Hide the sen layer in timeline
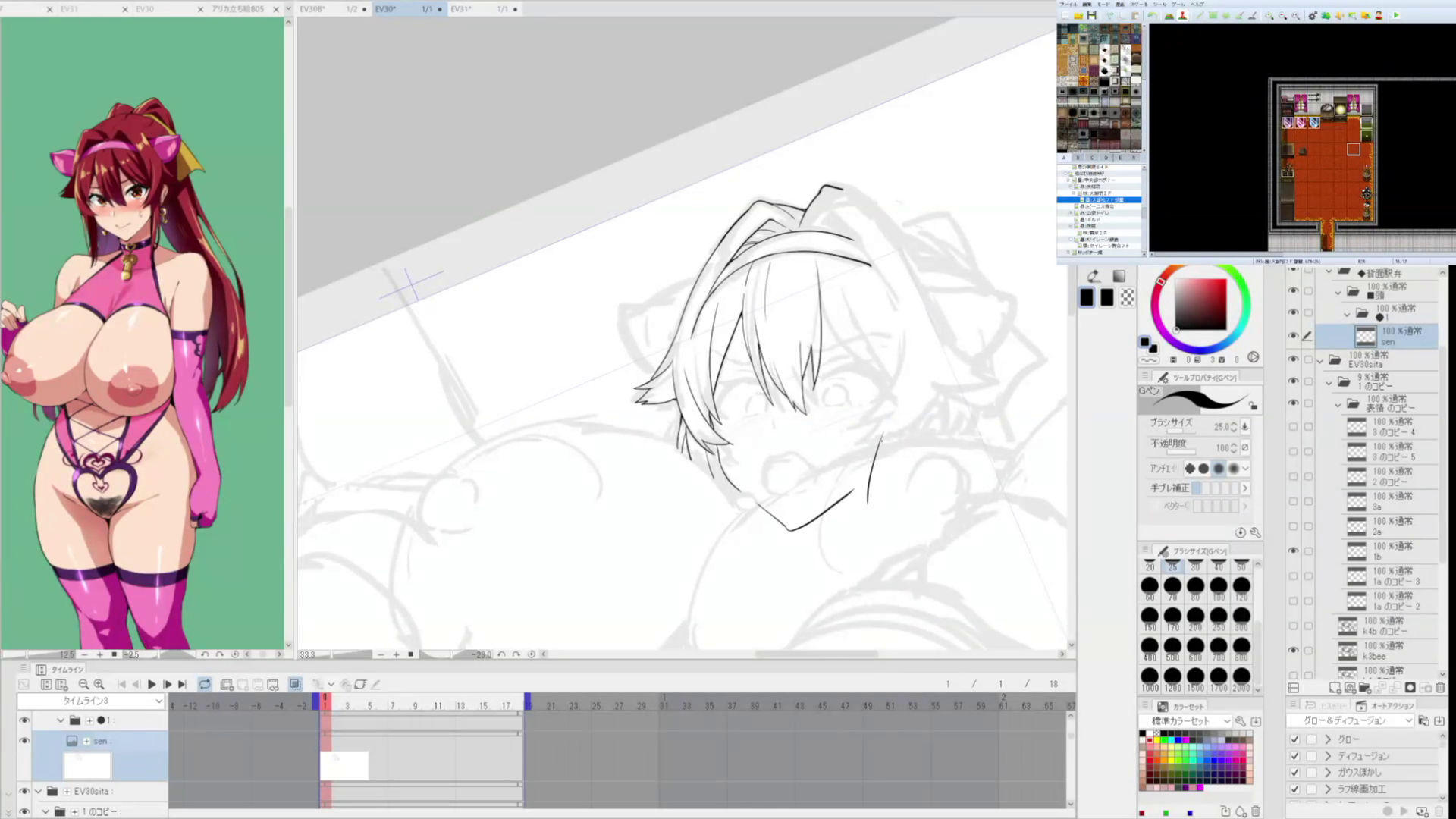Image resolution: width=1456 pixels, height=819 pixels. (x=24, y=741)
